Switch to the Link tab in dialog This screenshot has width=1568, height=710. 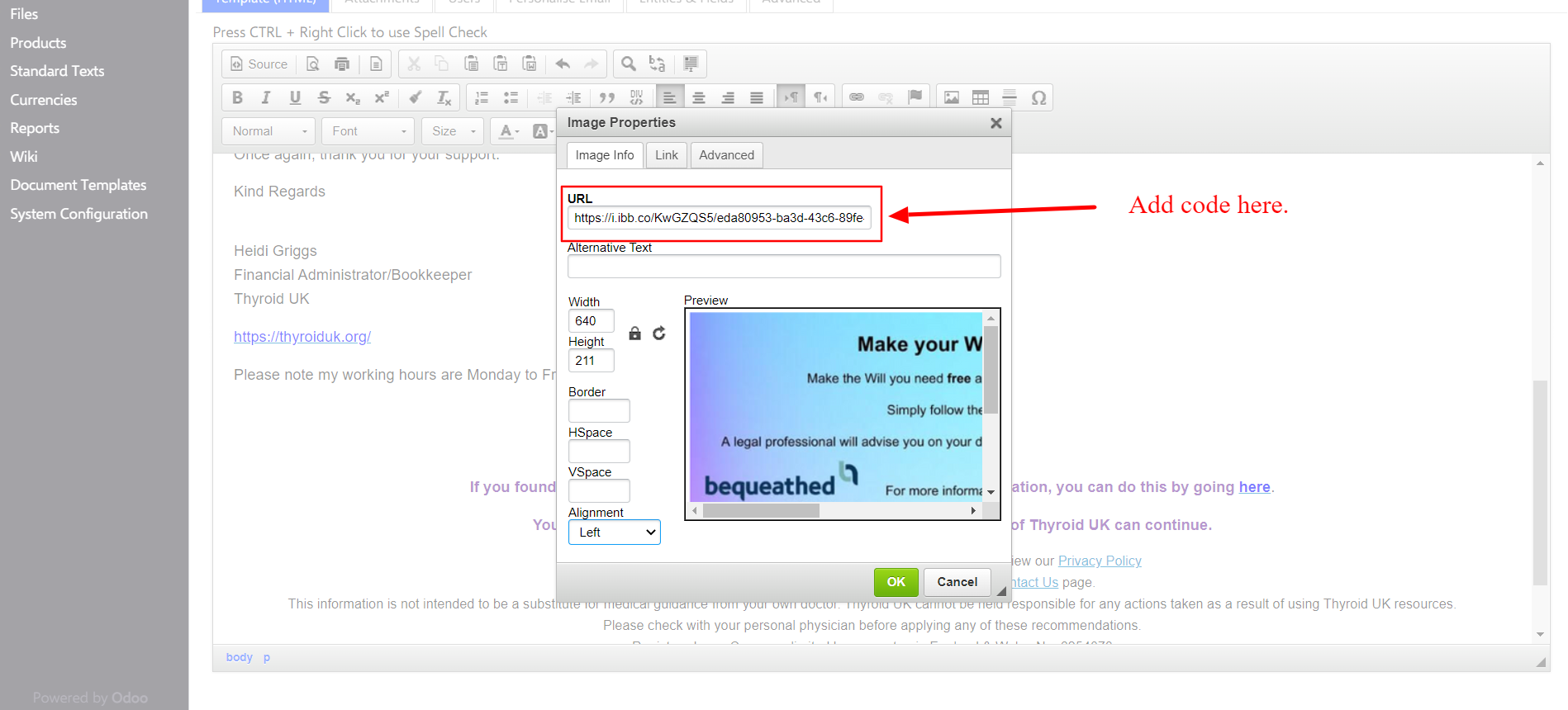666,155
